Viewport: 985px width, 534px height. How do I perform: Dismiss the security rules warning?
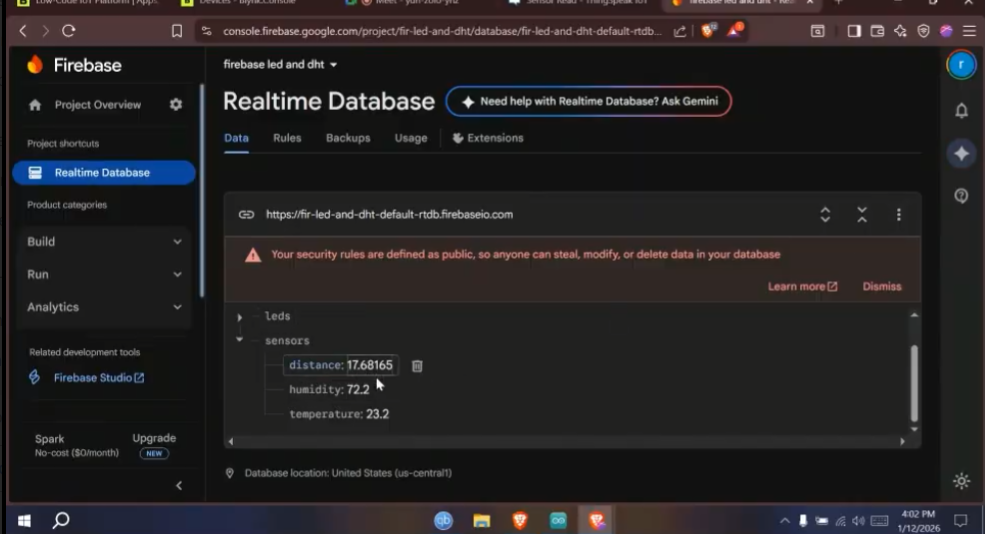click(882, 286)
